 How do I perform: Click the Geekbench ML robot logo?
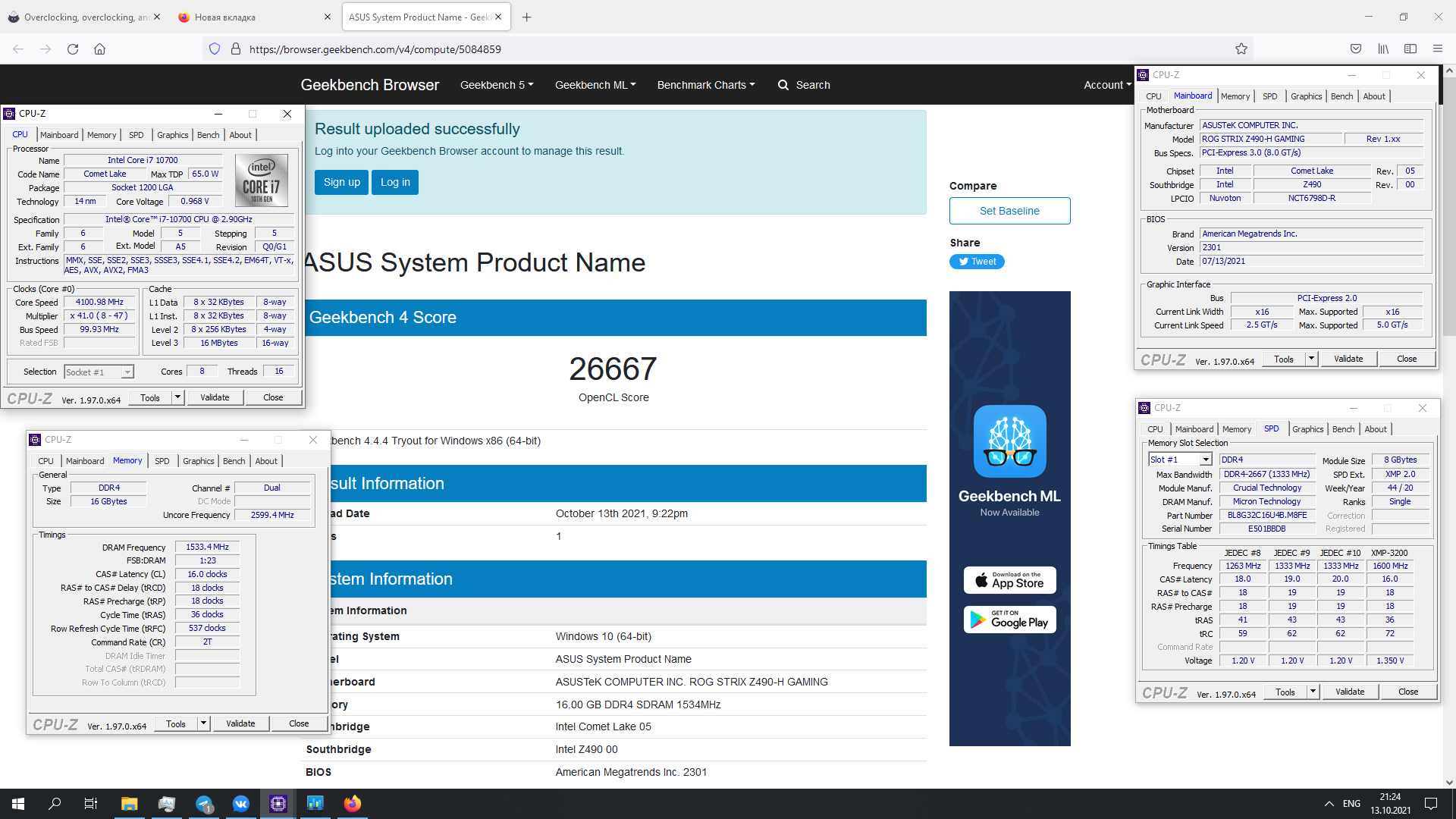pyautogui.click(x=1009, y=441)
